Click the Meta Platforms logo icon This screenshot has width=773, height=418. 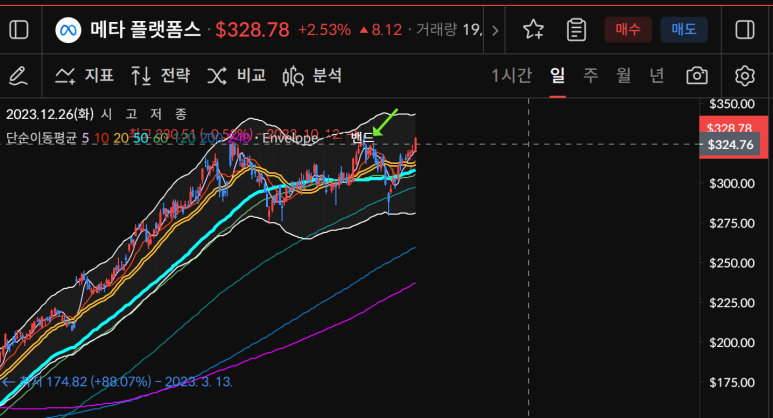point(68,30)
